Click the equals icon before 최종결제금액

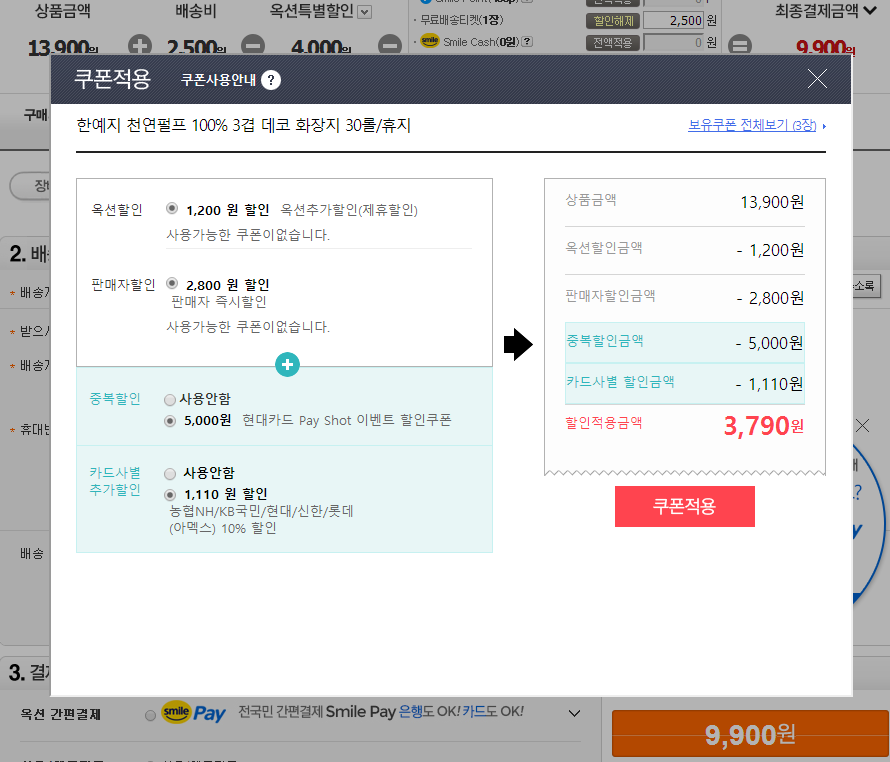pos(739,46)
